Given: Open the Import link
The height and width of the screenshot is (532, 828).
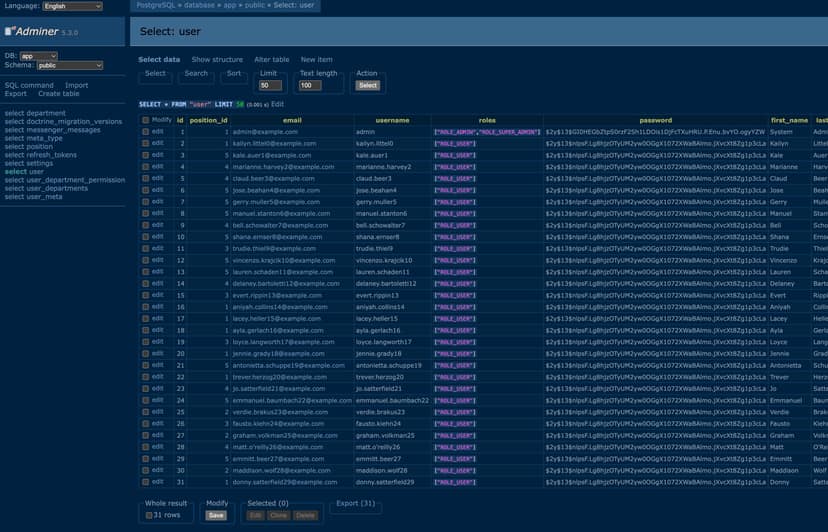Looking at the screenshot, I should [77, 85].
